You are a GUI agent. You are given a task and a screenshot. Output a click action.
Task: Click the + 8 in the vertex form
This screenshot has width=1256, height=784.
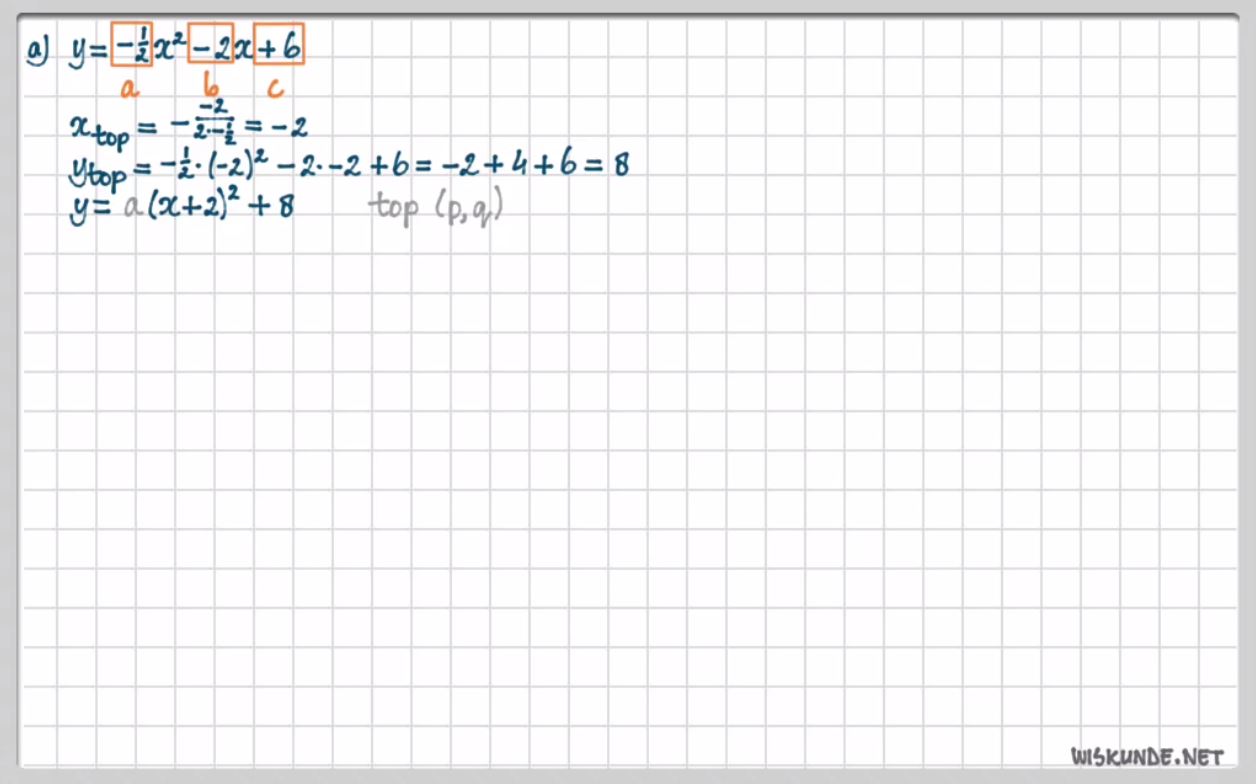(x=273, y=210)
